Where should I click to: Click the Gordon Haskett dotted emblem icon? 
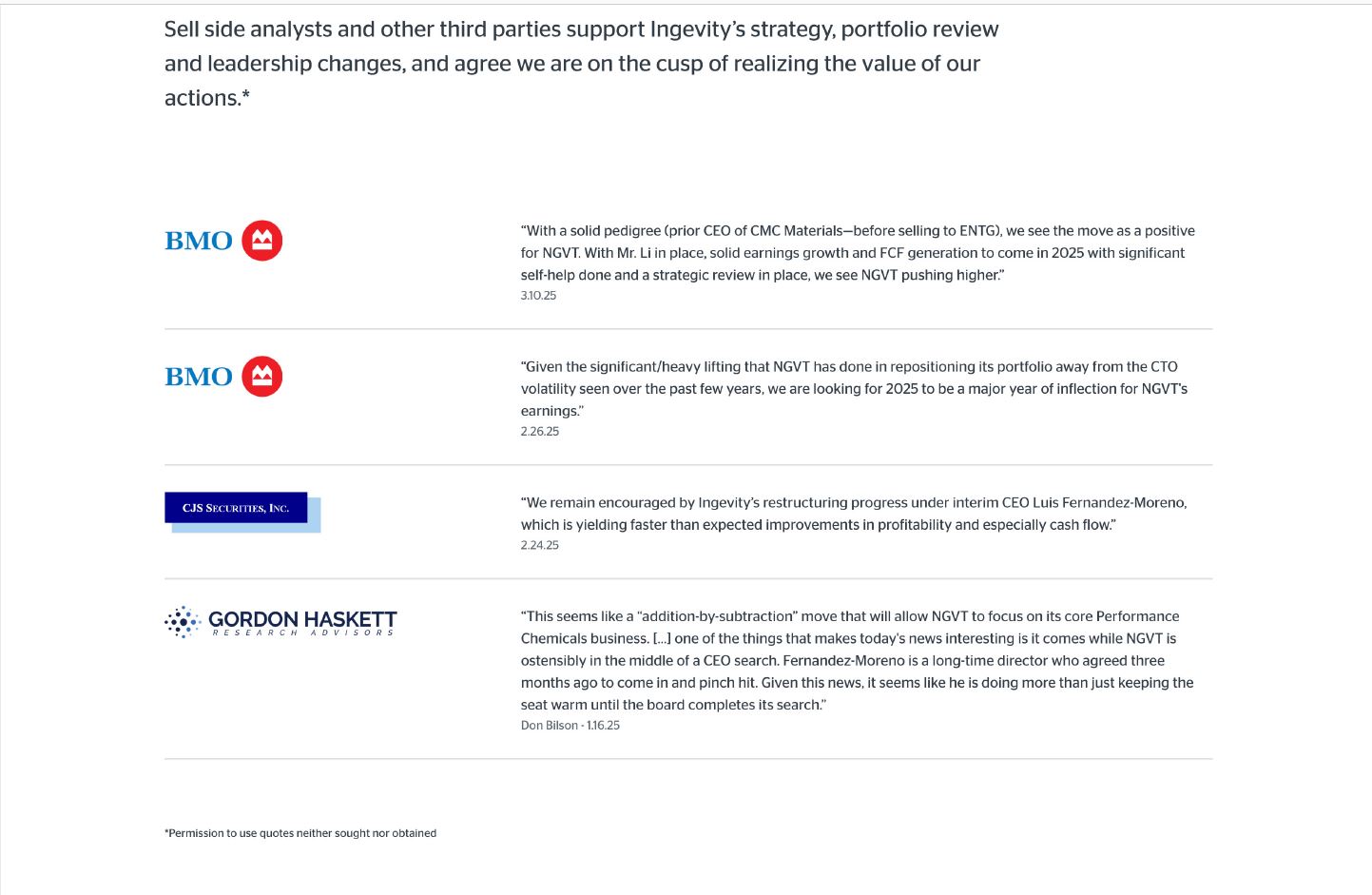[x=182, y=622]
